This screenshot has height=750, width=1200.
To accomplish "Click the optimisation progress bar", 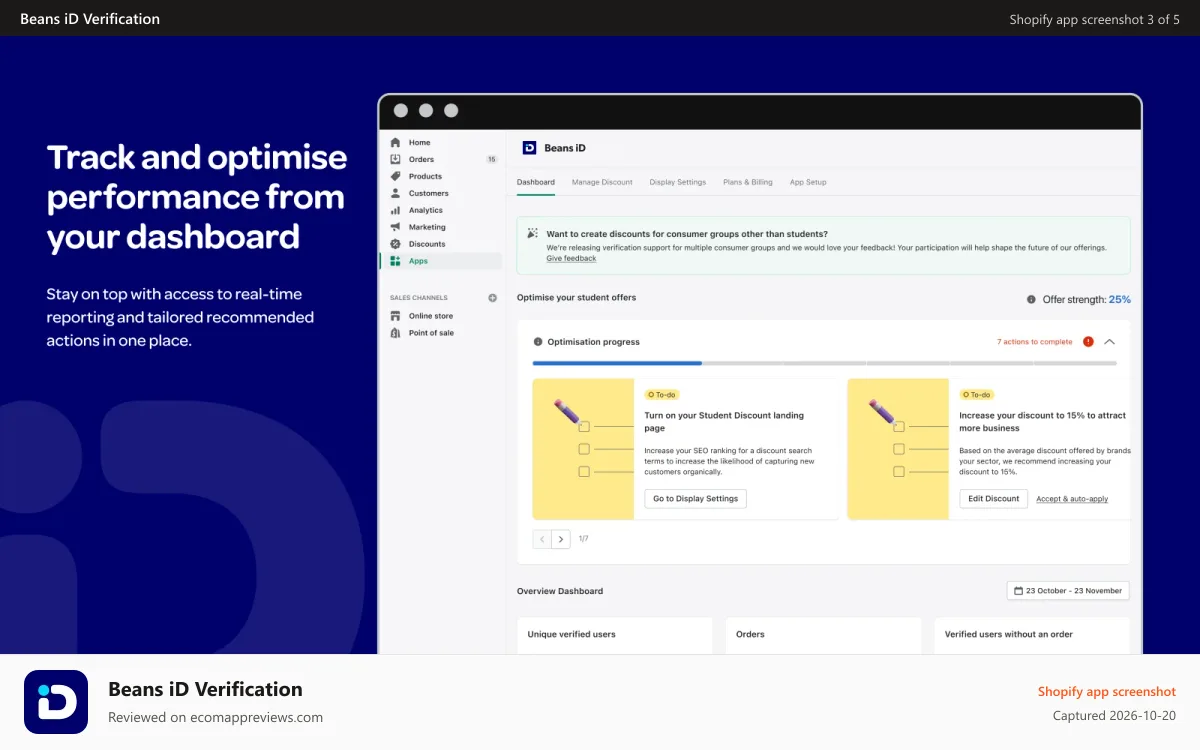I will pyautogui.click(x=824, y=363).
